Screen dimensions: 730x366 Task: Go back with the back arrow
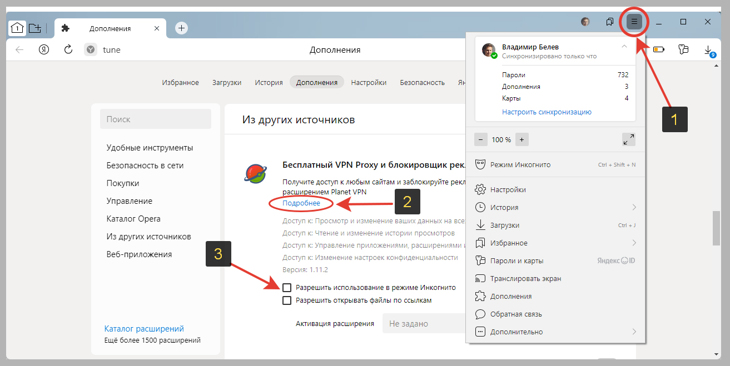click(19, 49)
